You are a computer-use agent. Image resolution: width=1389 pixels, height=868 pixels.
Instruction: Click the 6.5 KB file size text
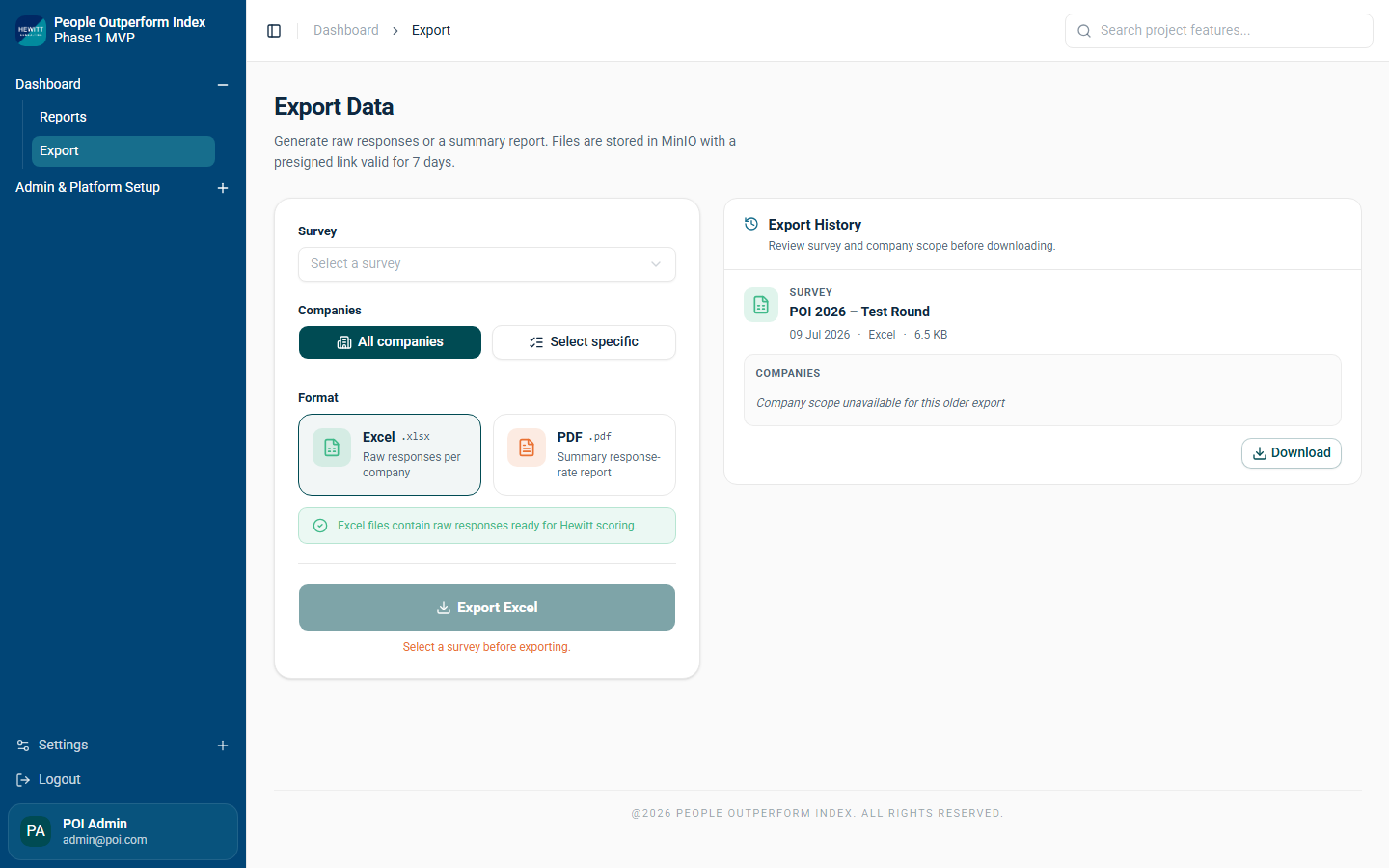pyautogui.click(x=931, y=335)
